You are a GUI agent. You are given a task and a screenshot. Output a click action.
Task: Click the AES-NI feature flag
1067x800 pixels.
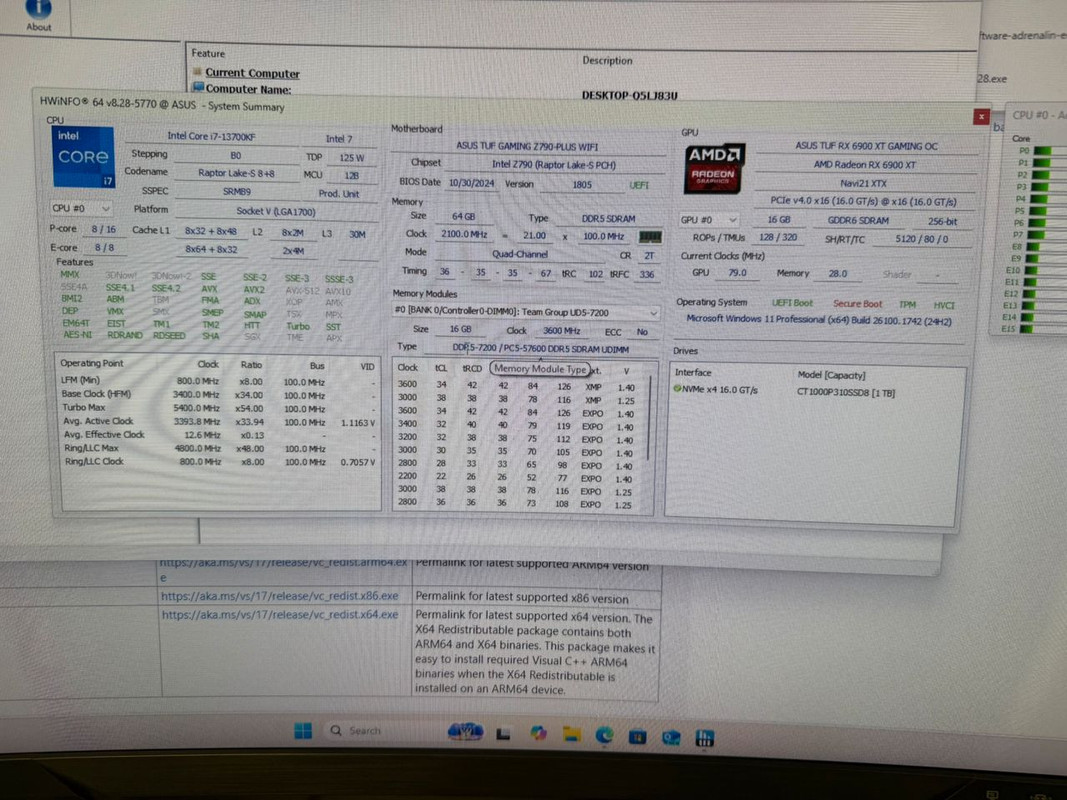(77, 335)
